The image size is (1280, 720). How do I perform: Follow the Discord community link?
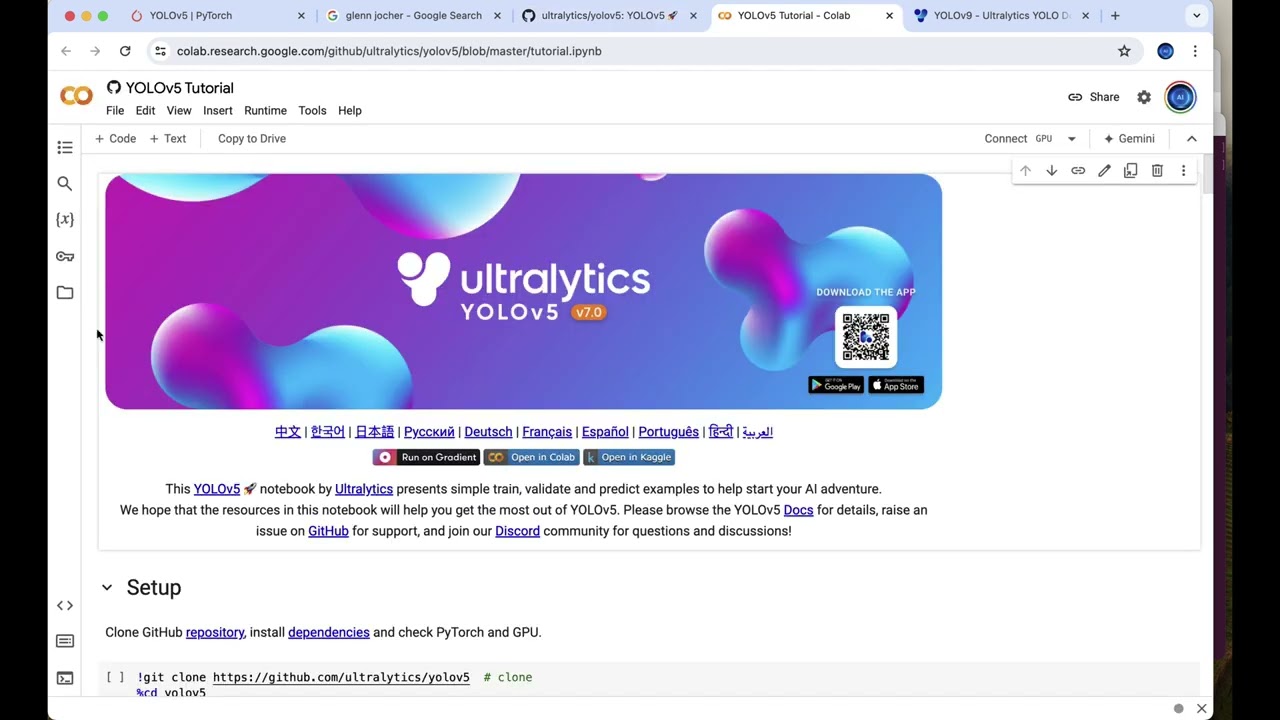(517, 531)
